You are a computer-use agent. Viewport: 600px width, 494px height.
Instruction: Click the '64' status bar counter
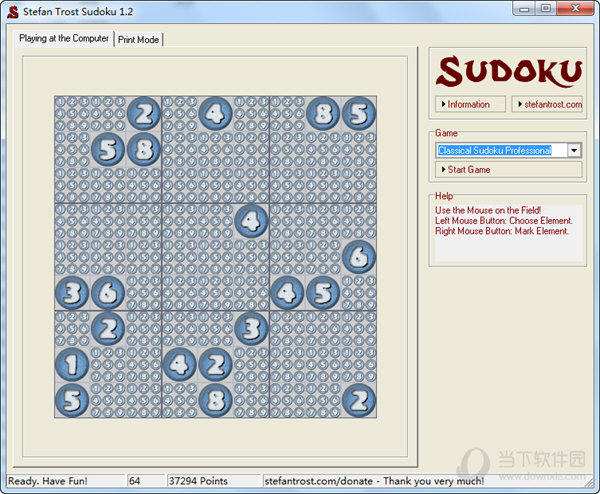pyautogui.click(x=135, y=481)
